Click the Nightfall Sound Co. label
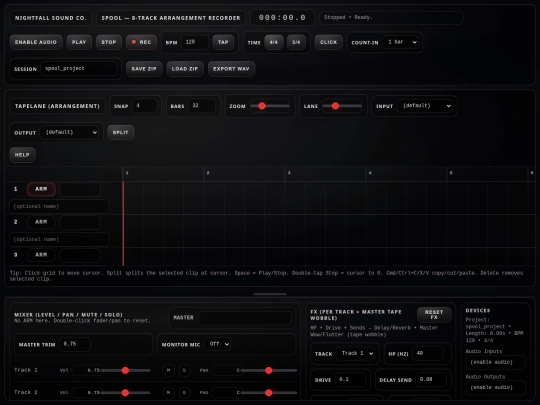Image resolution: width=540 pixels, height=405 pixels. (51, 18)
